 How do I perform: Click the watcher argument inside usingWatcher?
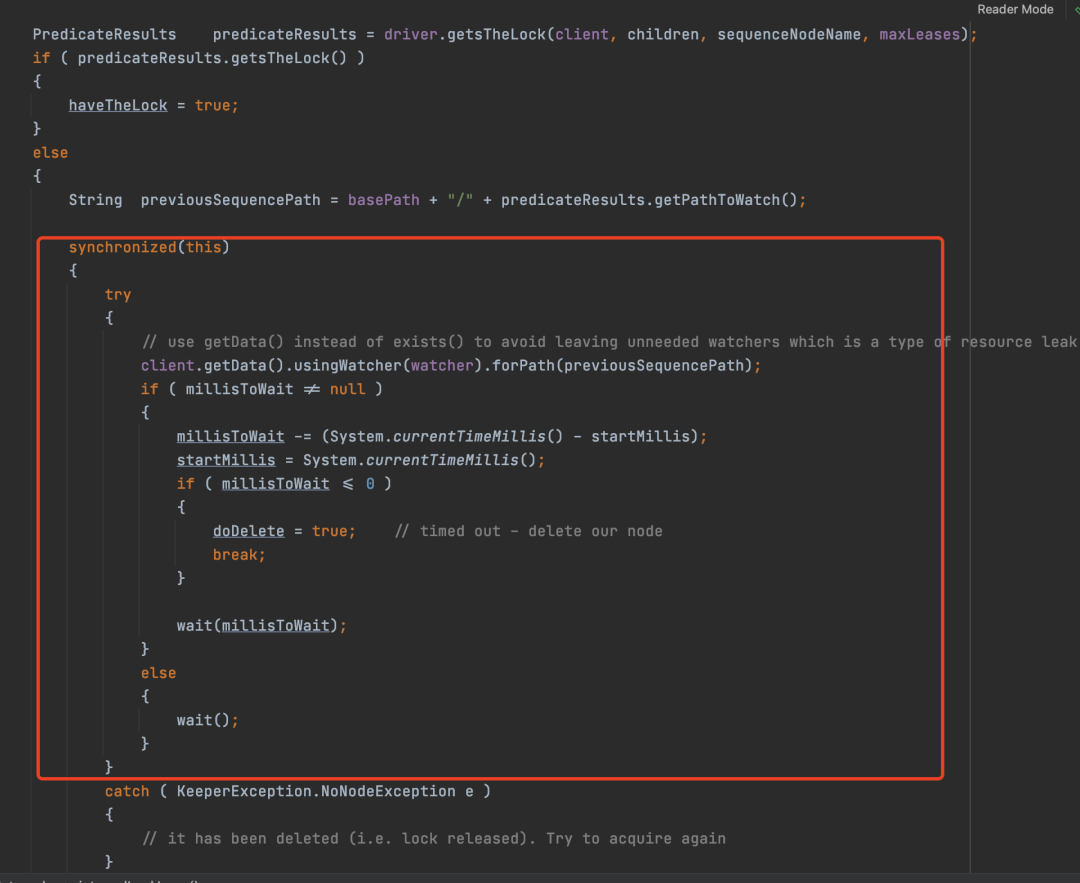[x=442, y=366]
